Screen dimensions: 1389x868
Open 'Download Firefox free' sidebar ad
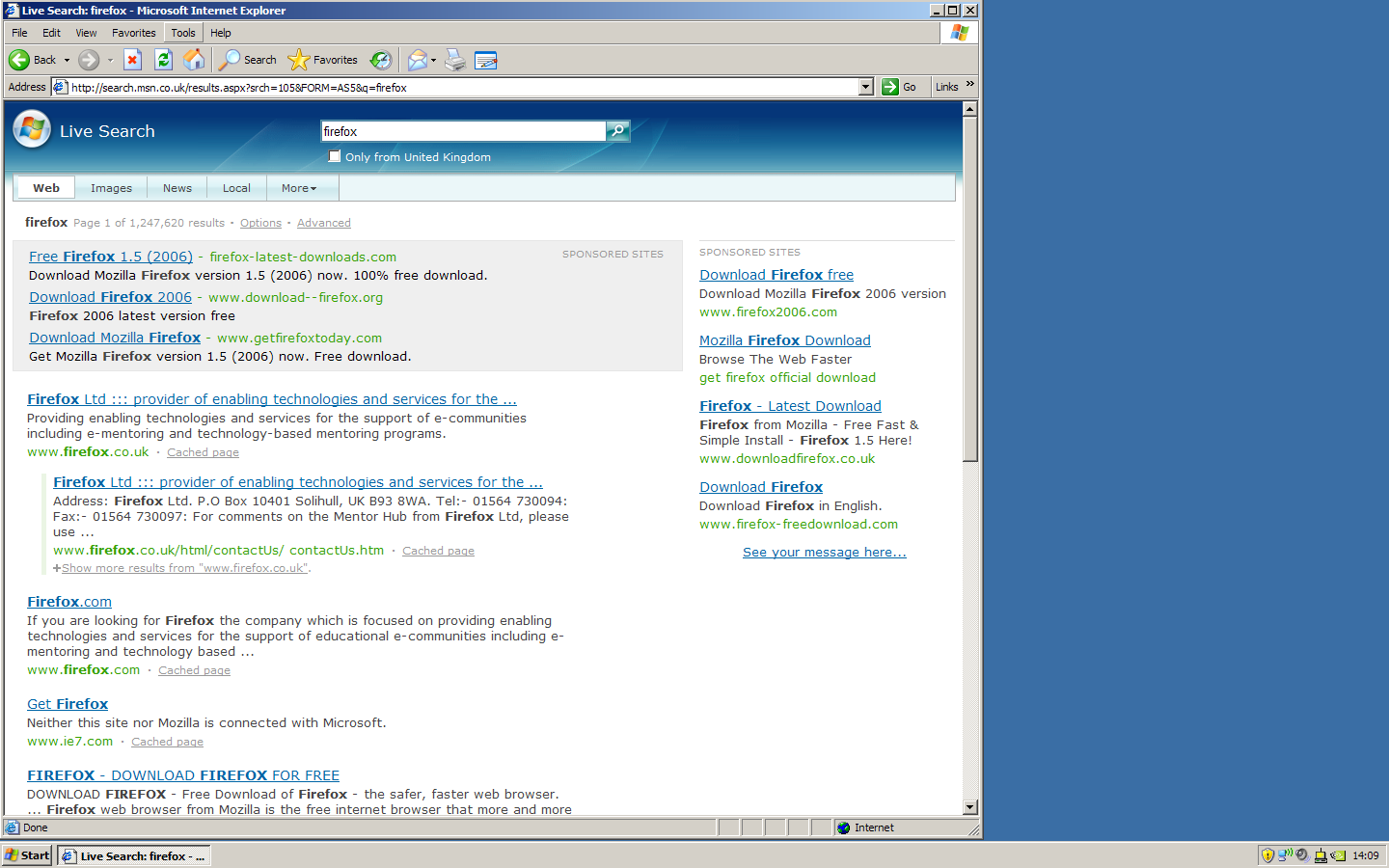[776, 275]
